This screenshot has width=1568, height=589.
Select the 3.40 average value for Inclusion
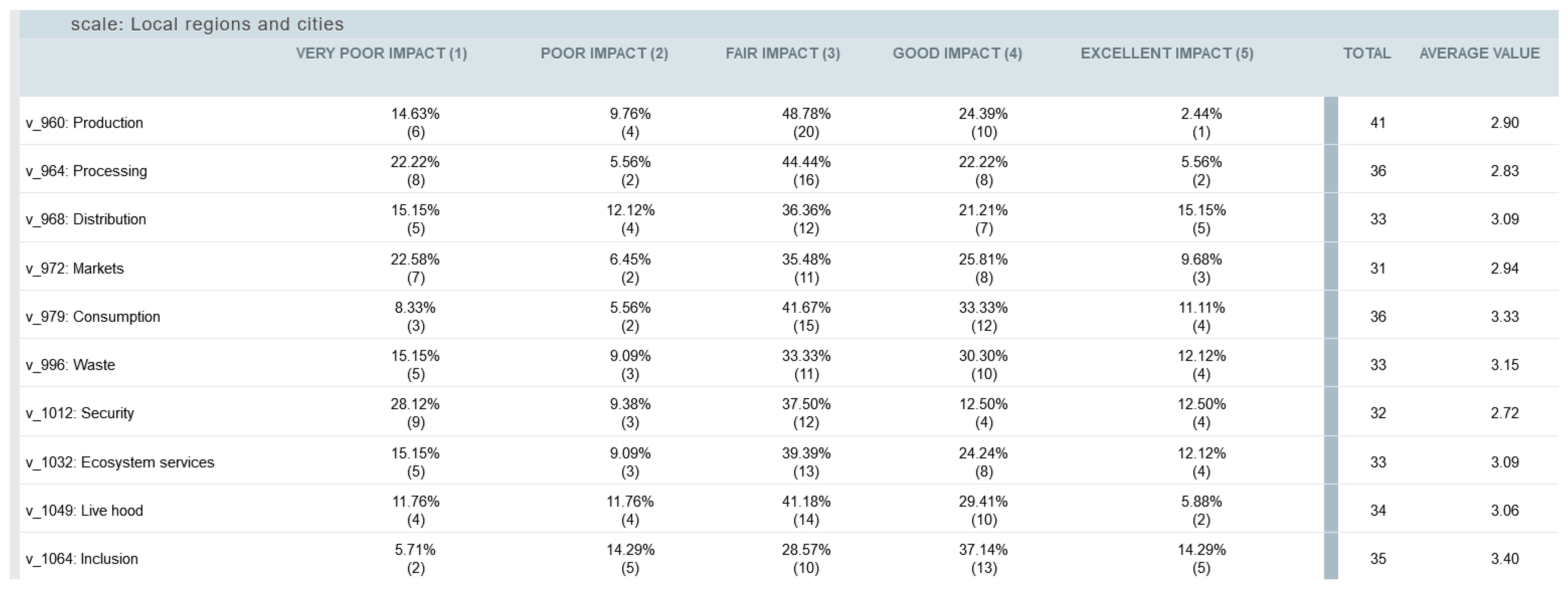tap(1504, 558)
